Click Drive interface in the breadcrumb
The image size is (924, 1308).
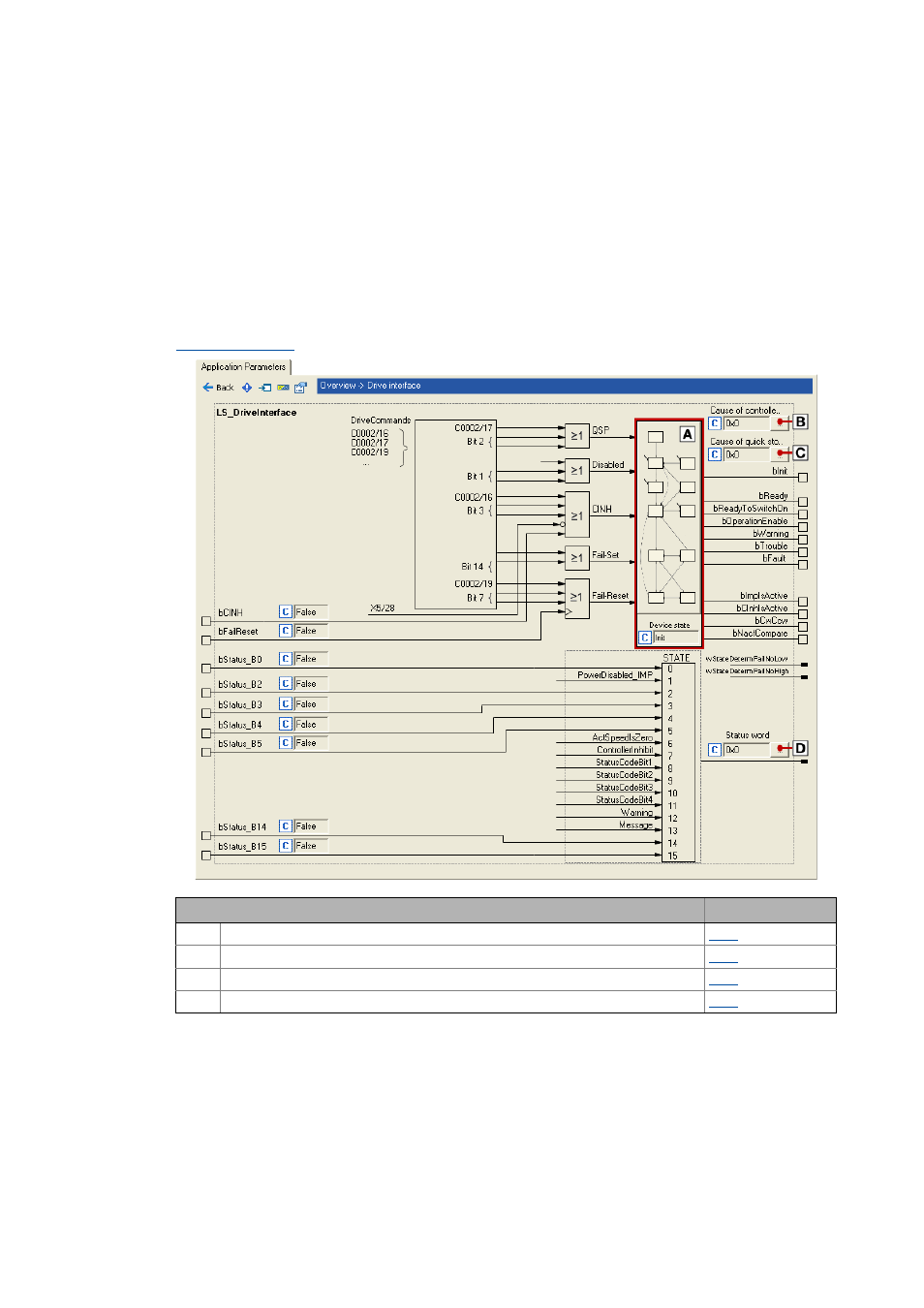(394, 386)
